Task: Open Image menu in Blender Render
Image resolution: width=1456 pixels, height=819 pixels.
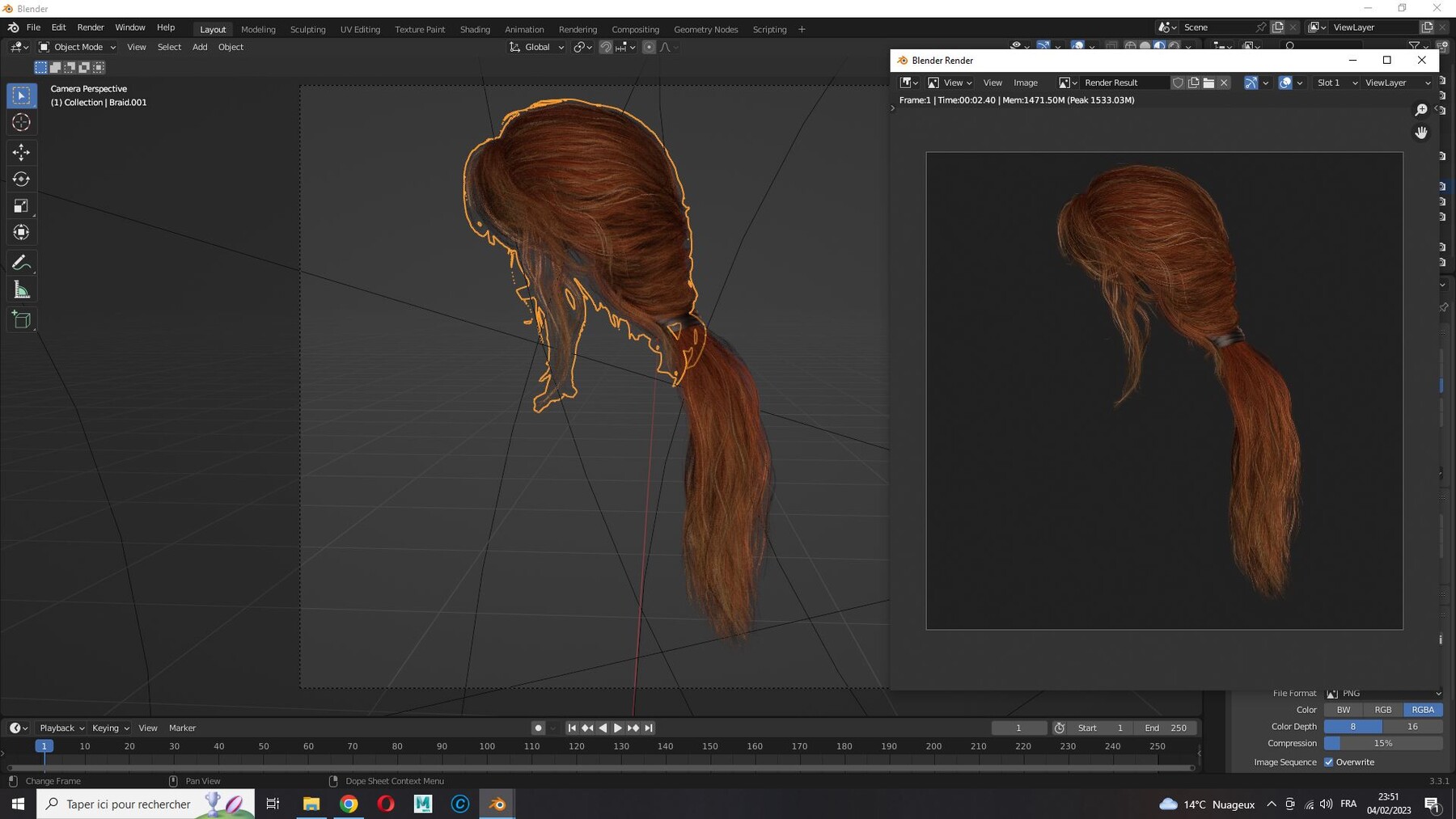Action: pos(1026,82)
